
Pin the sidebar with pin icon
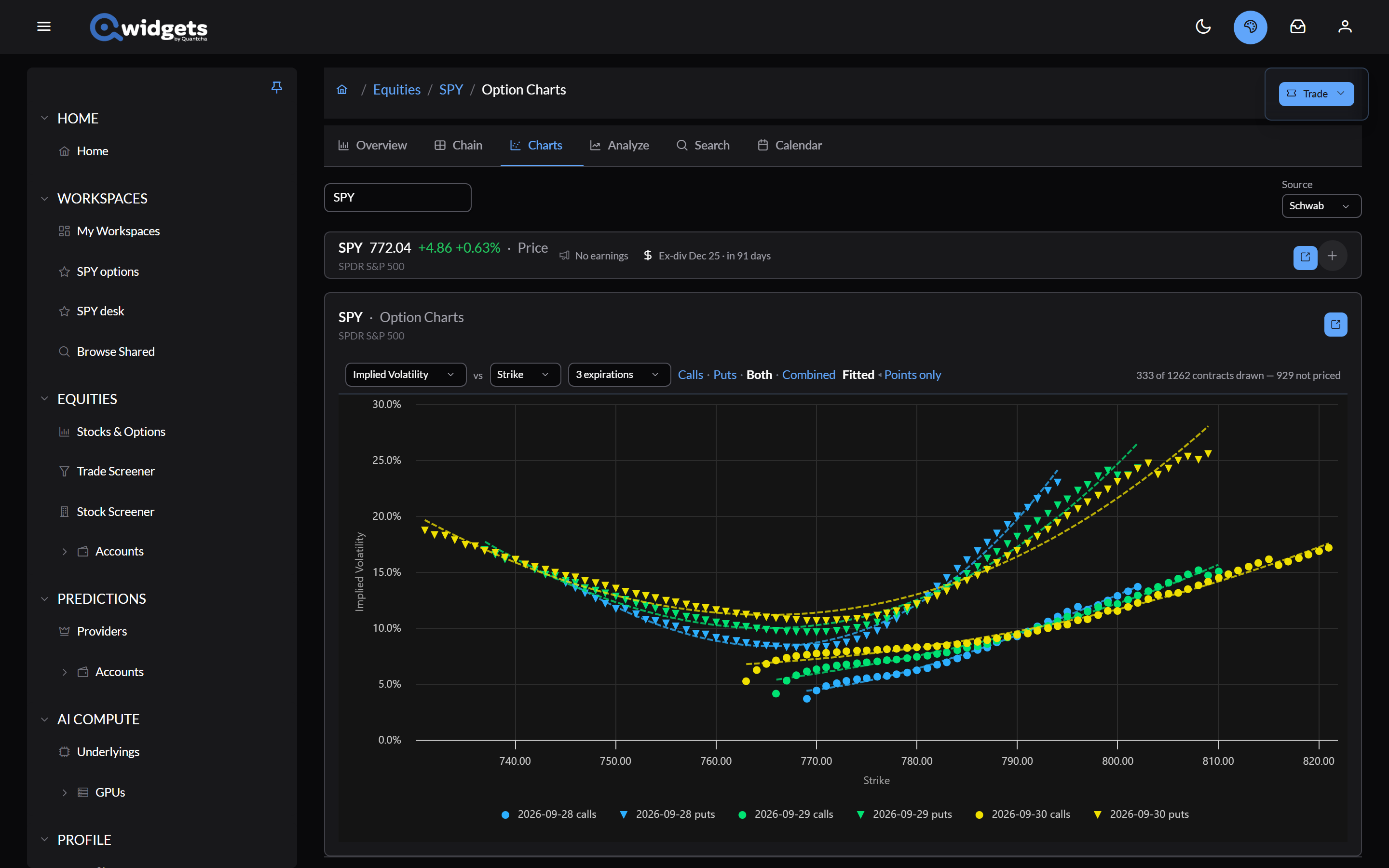pyautogui.click(x=276, y=87)
